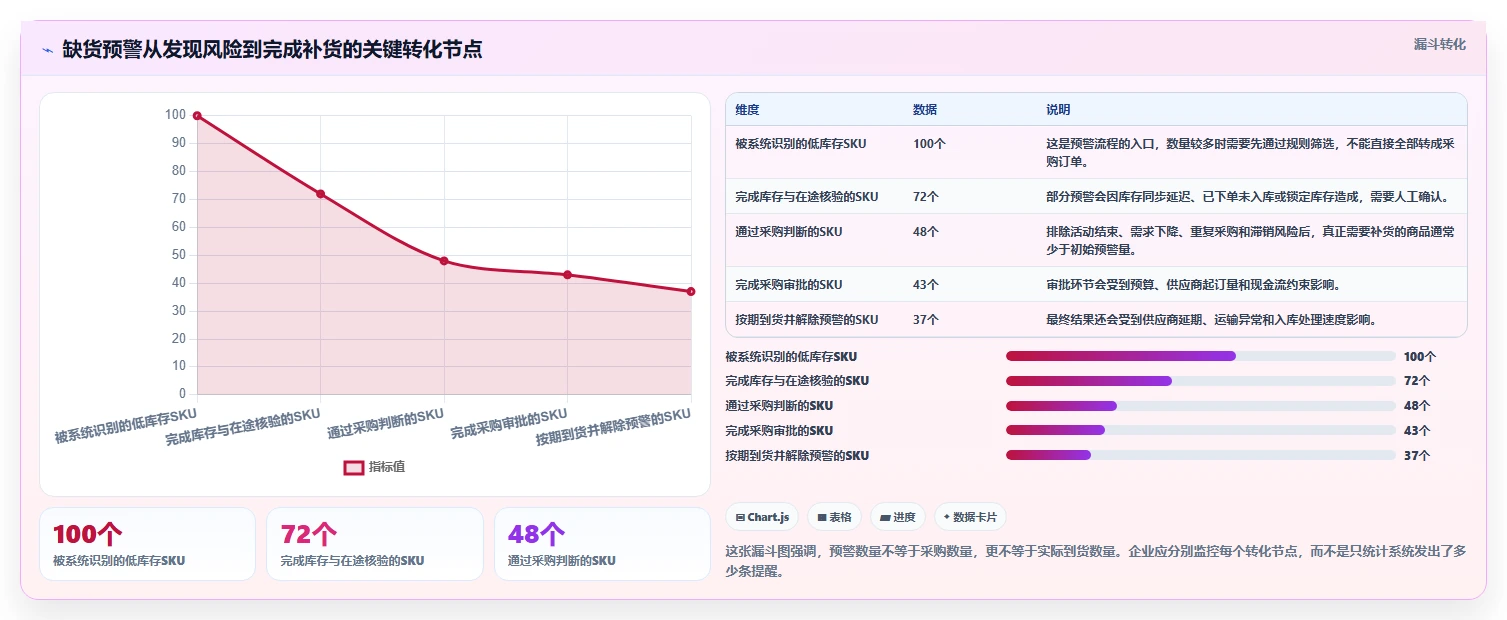Open the Chart.js tag chip
The image size is (1507, 620).
[x=762, y=517]
